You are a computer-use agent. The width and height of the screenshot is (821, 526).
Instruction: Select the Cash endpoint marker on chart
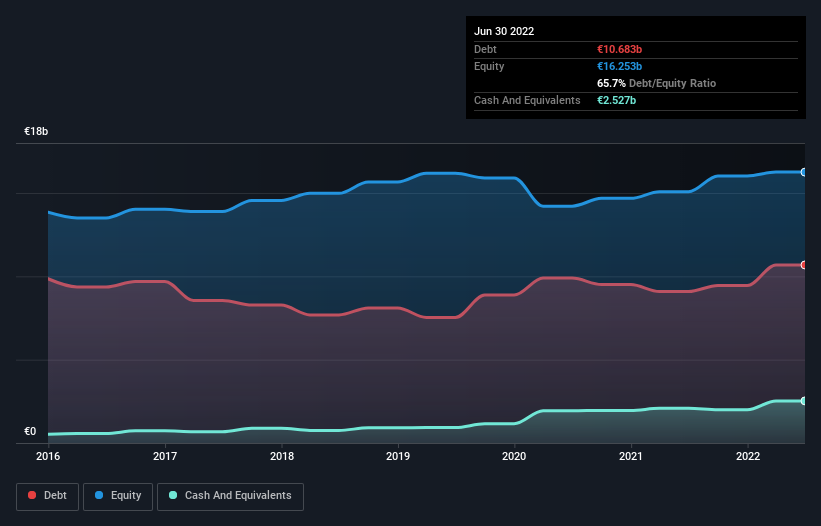(x=804, y=401)
